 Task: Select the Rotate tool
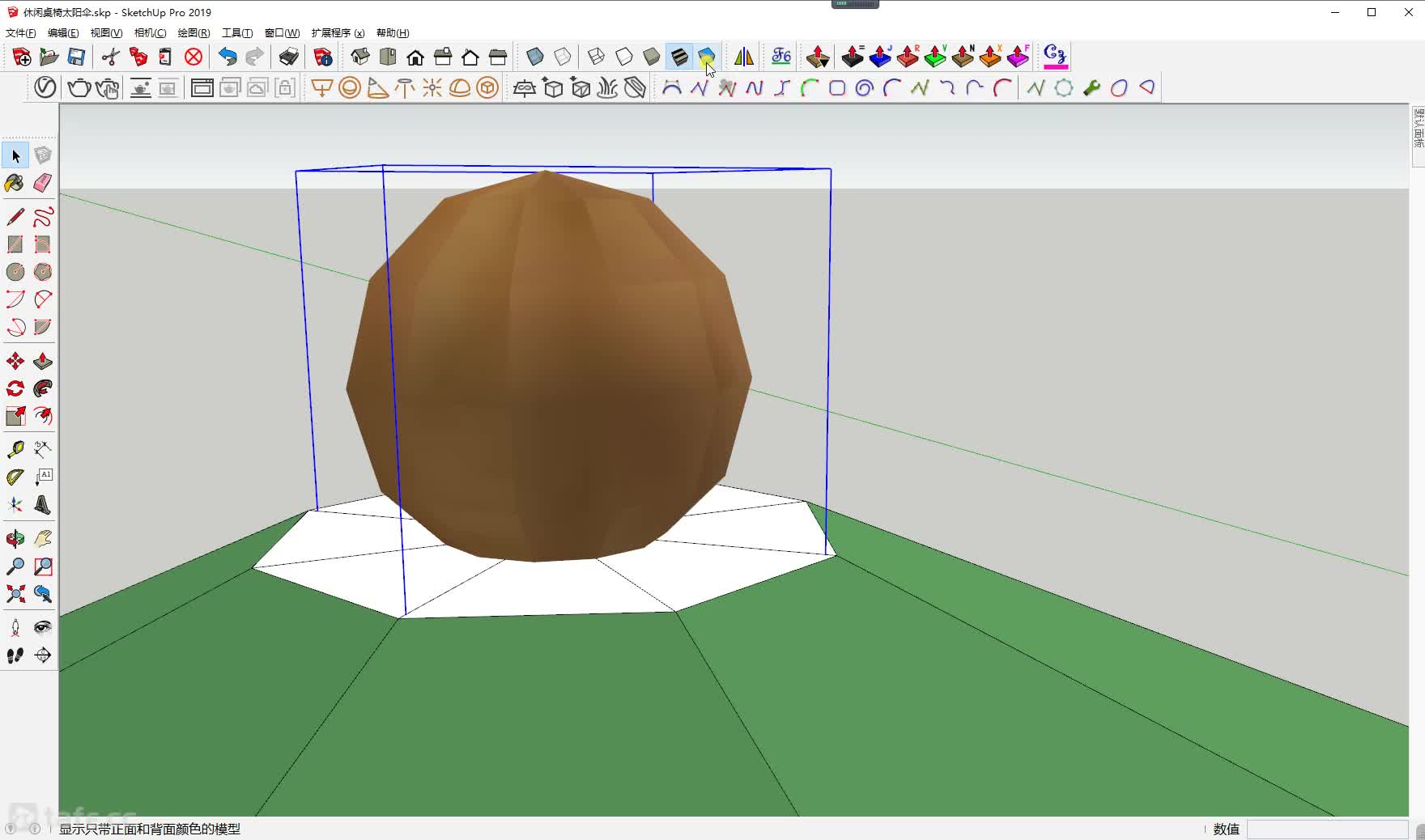(x=15, y=388)
